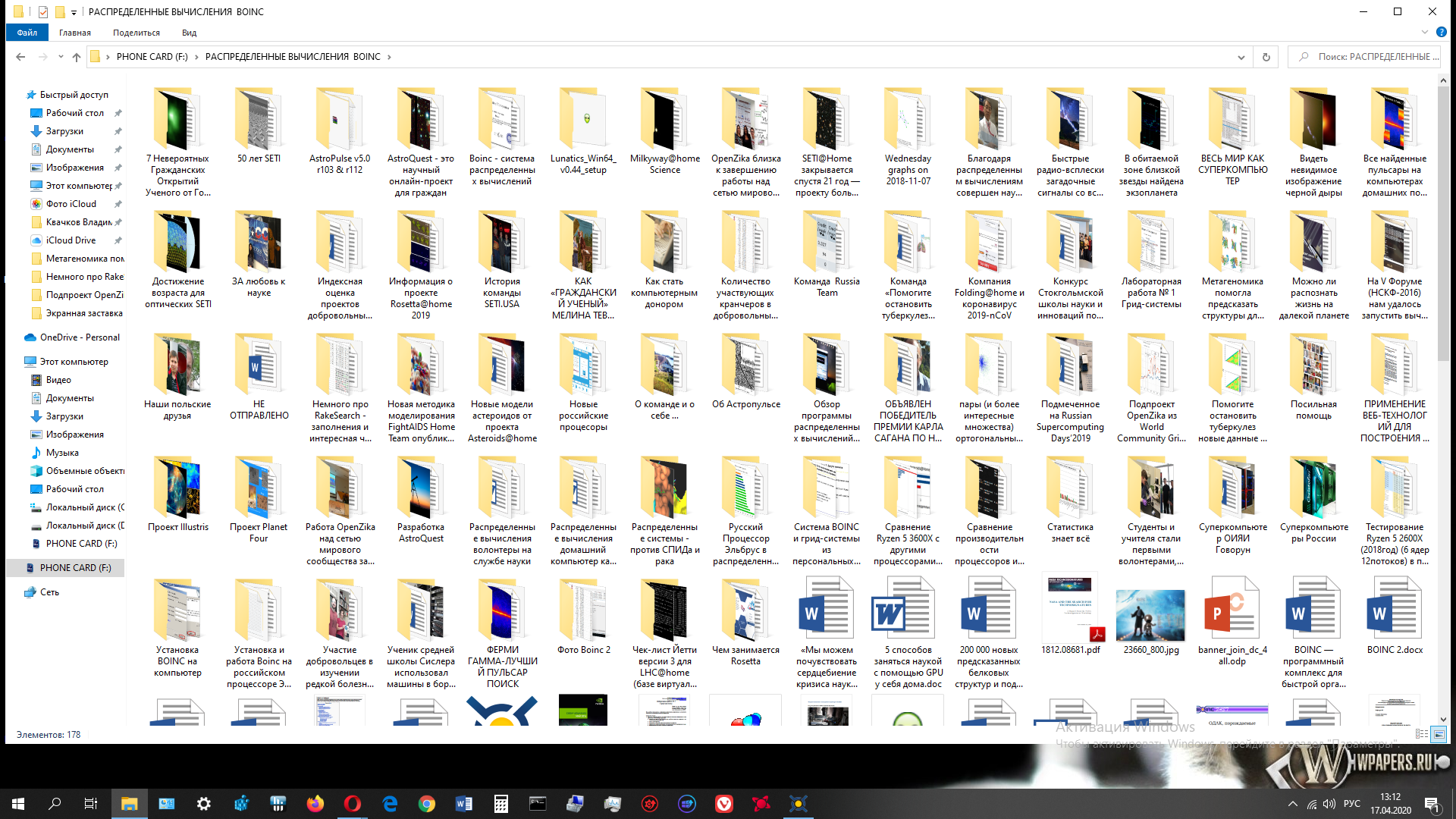Select Объемные объекты in navigation pane

[77, 471]
